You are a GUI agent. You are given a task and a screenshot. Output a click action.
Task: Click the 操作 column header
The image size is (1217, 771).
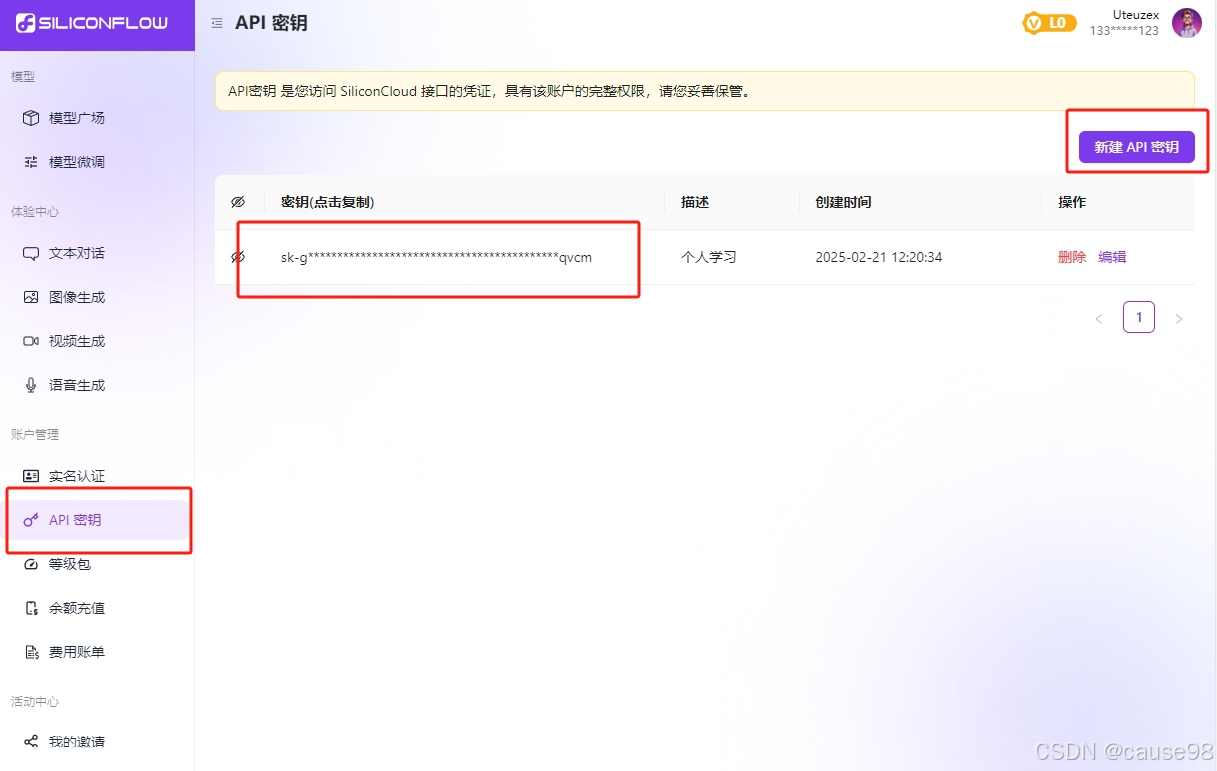[x=1072, y=202]
